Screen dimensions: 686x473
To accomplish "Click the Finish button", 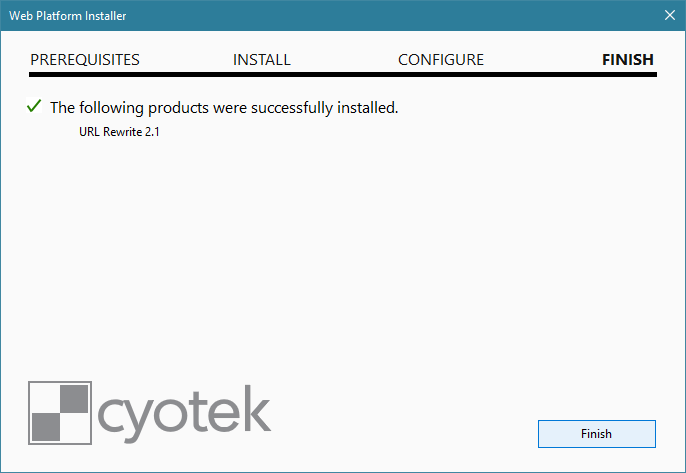I will pyautogui.click(x=596, y=434).
